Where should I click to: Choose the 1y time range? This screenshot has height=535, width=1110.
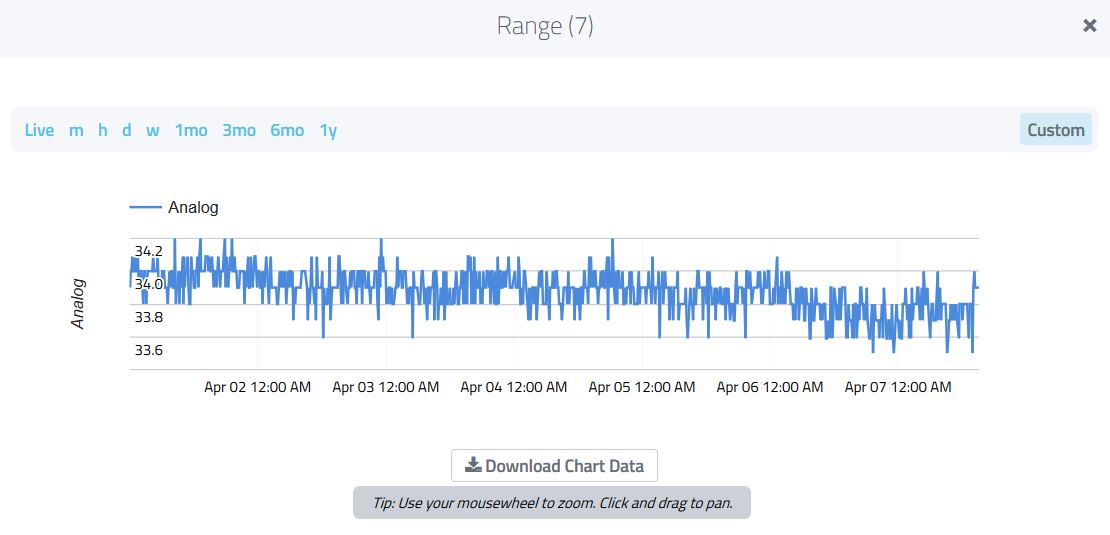(328, 130)
